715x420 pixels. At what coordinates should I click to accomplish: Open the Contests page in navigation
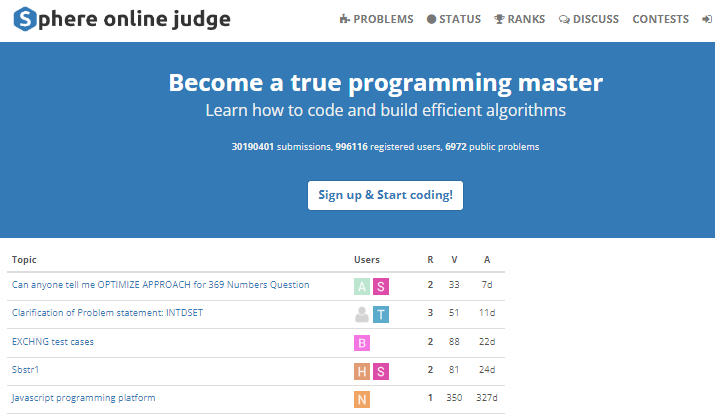[x=660, y=19]
